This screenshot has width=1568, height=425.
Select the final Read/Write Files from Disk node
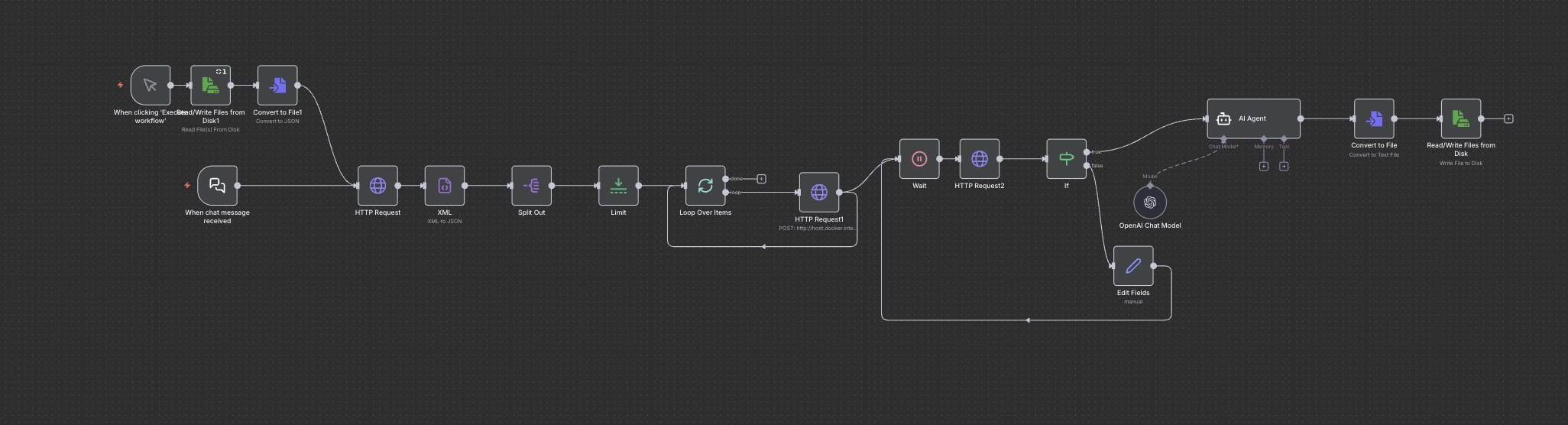[x=1461, y=118]
